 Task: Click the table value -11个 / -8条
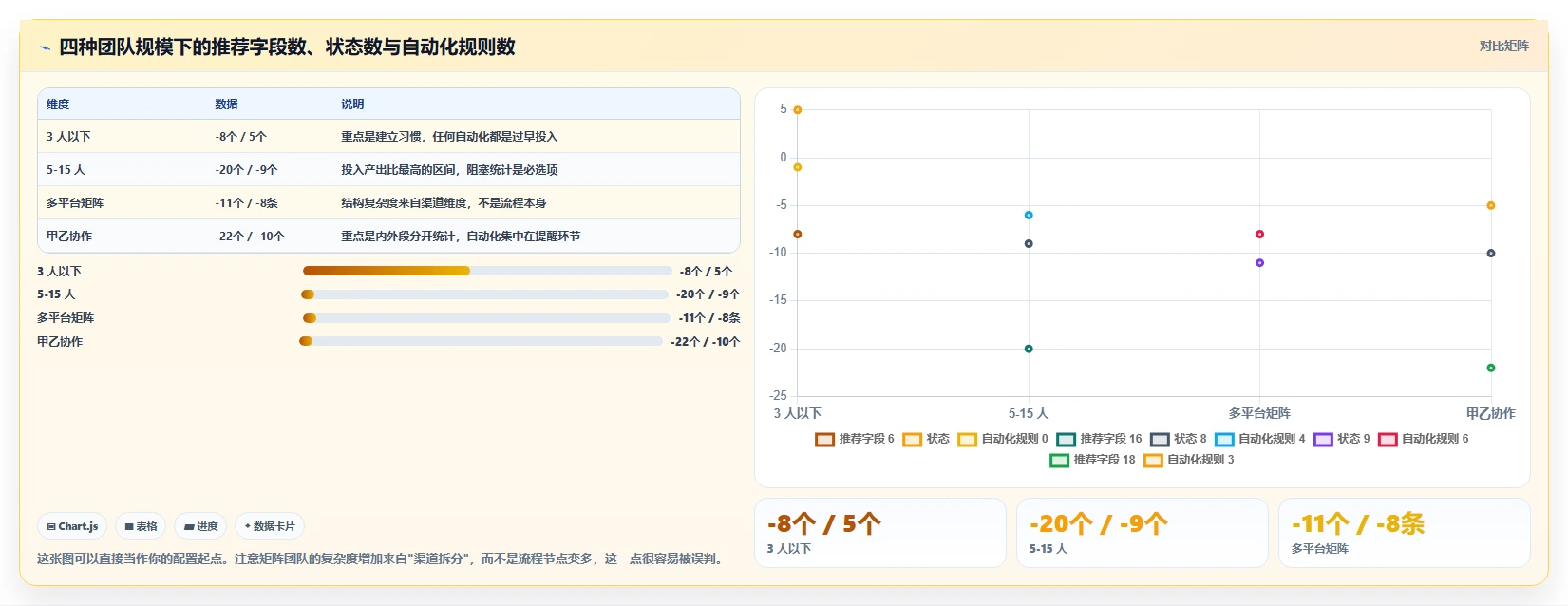click(x=246, y=203)
